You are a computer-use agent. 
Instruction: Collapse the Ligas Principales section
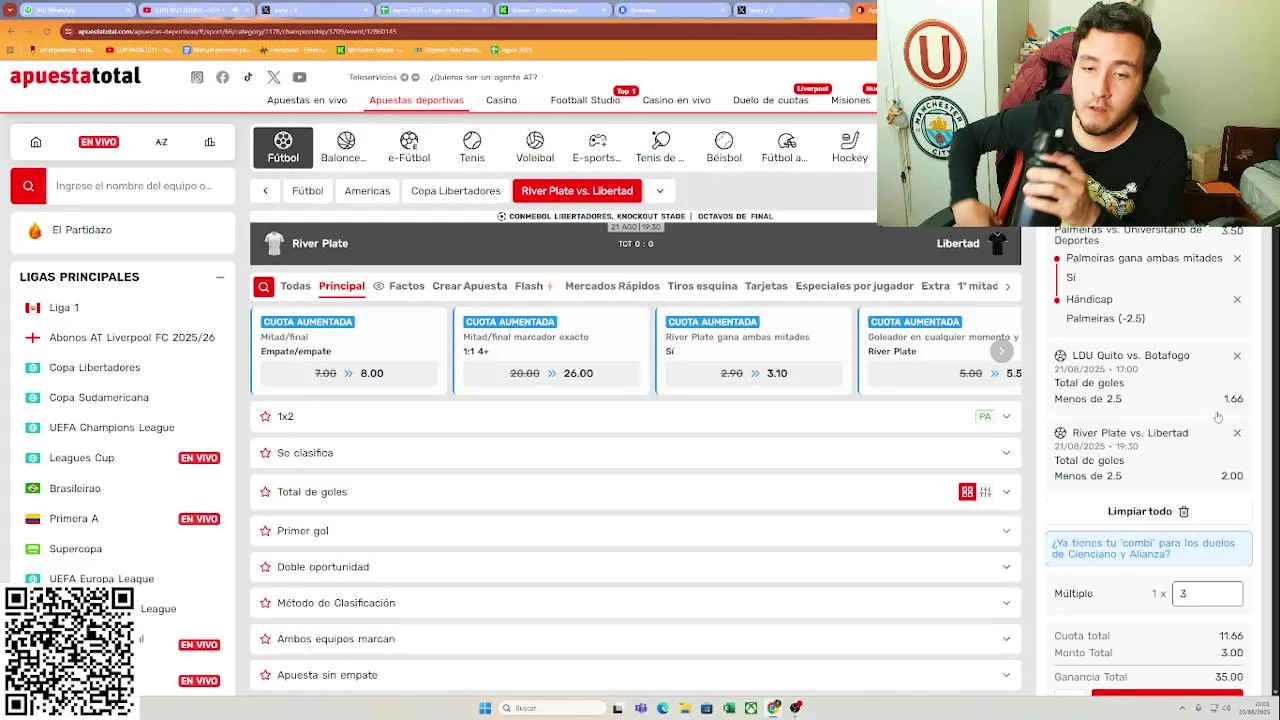pyautogui.click(x=220, y=277)
